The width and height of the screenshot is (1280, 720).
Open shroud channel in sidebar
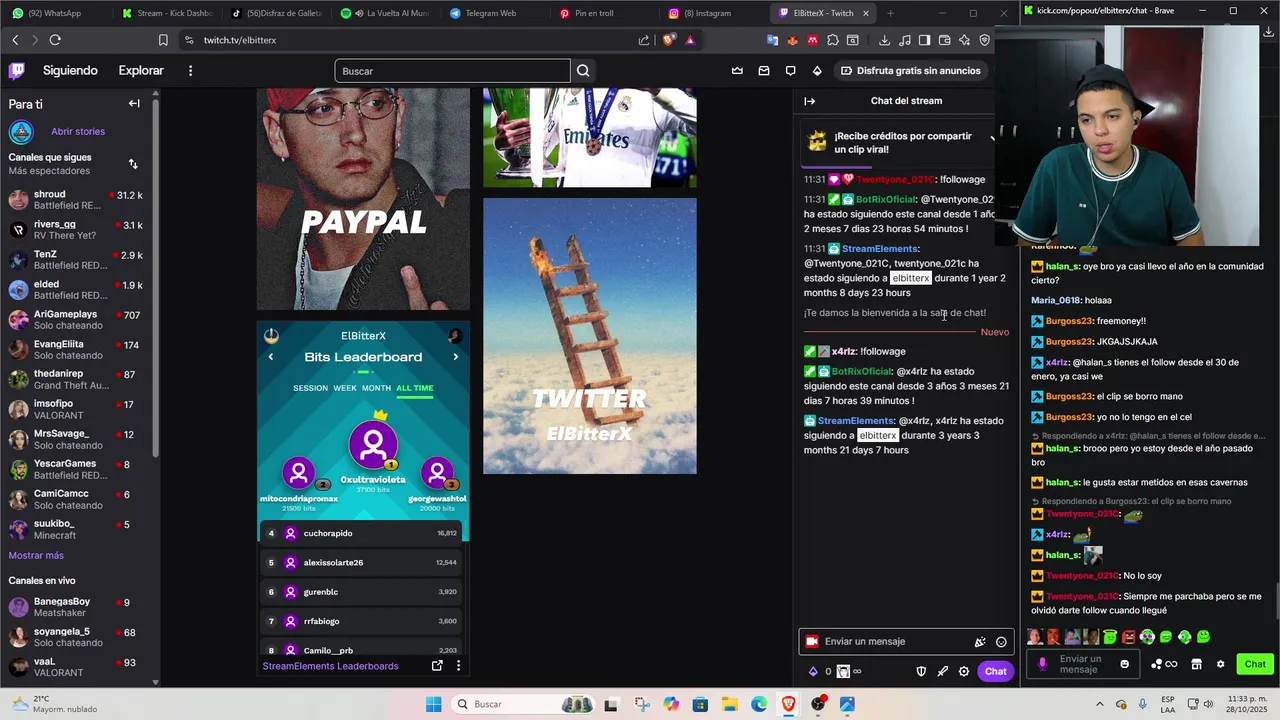[78, 200]
